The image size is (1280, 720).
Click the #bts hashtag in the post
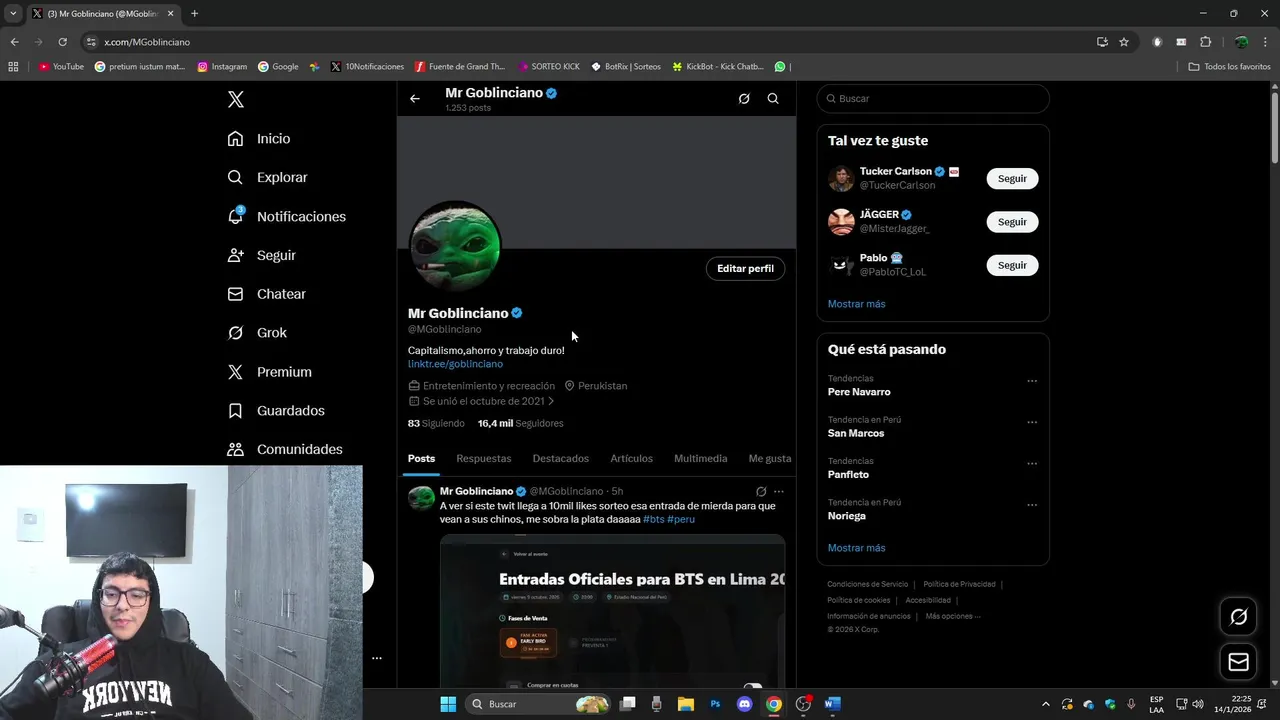point(653,519)
